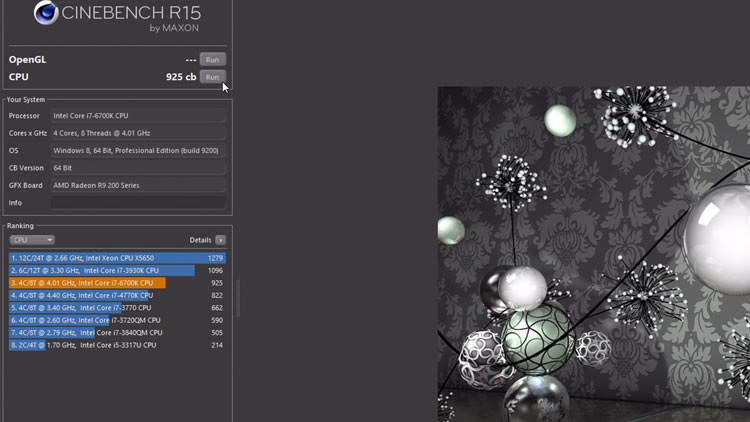Select the Cores x GHz field
The image size is (750, 422).
click(138, 133)
